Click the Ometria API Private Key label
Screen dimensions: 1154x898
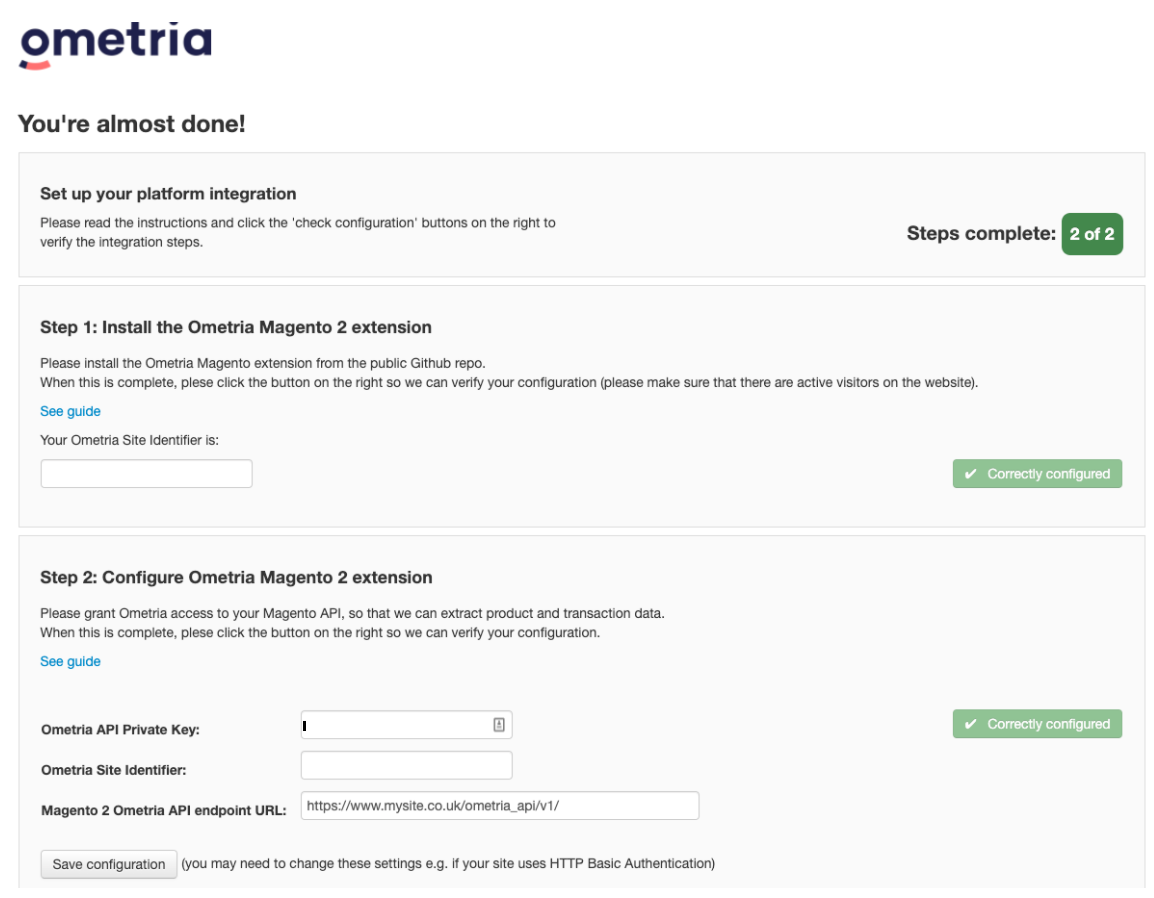point(120,730)
